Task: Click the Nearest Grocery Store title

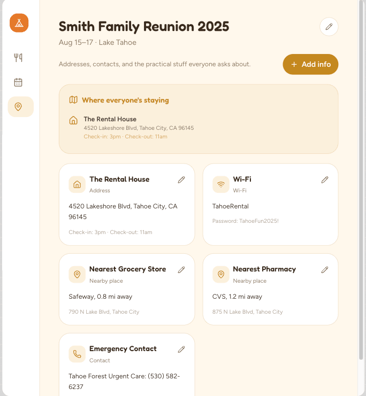Action: (128, 269)
